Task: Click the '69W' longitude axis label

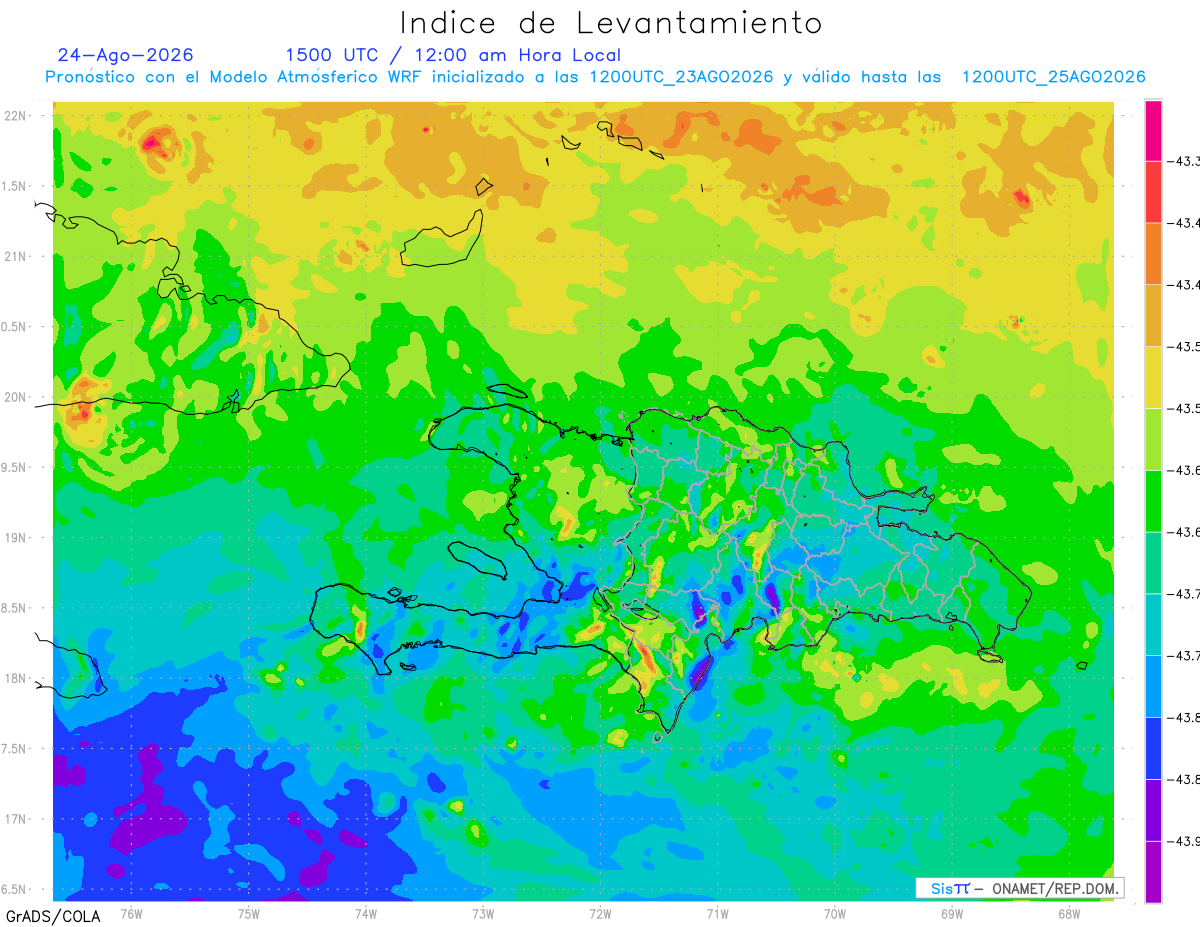Action: pos(952,913)
